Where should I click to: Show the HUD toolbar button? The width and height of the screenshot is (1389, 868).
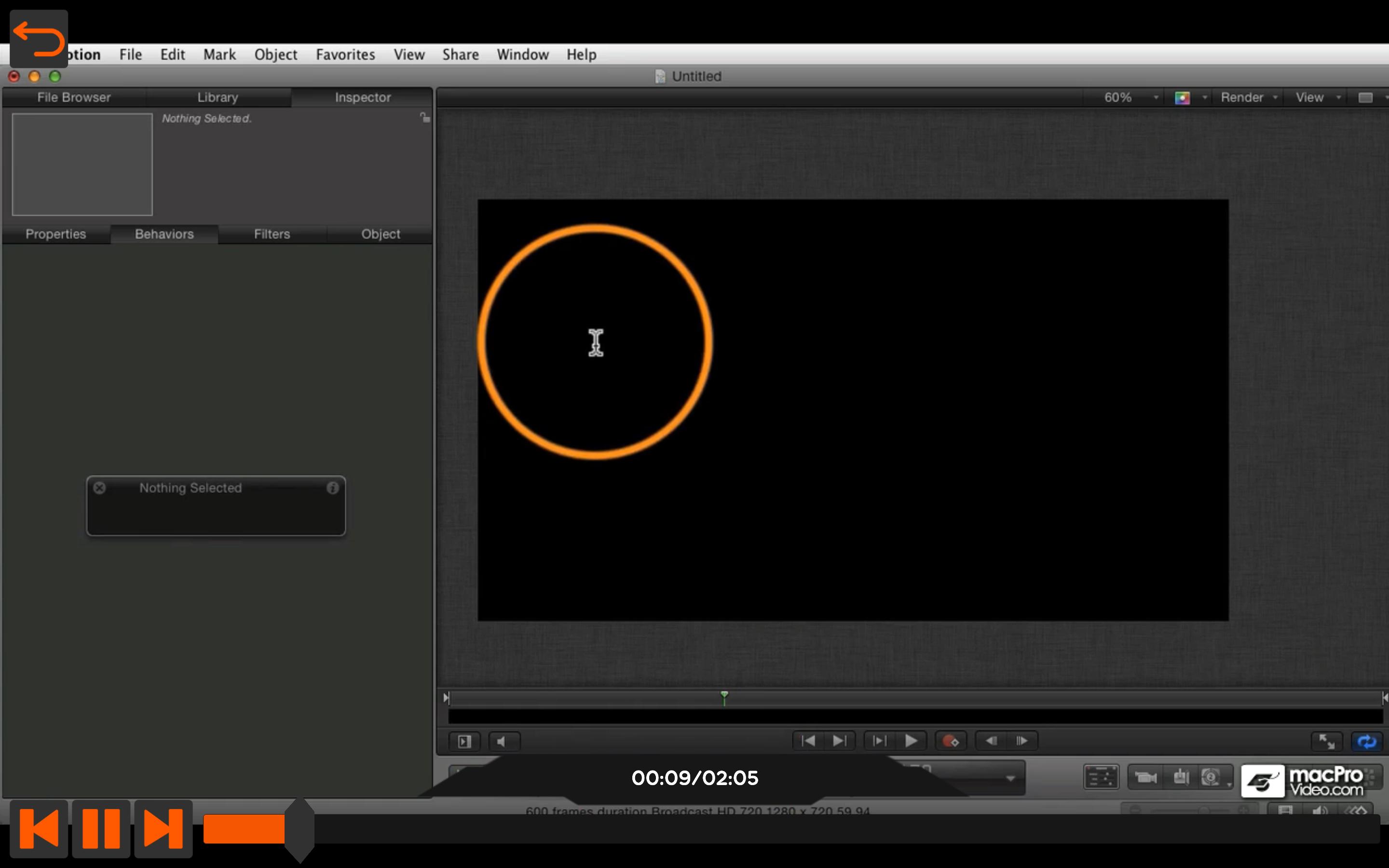1101,778
